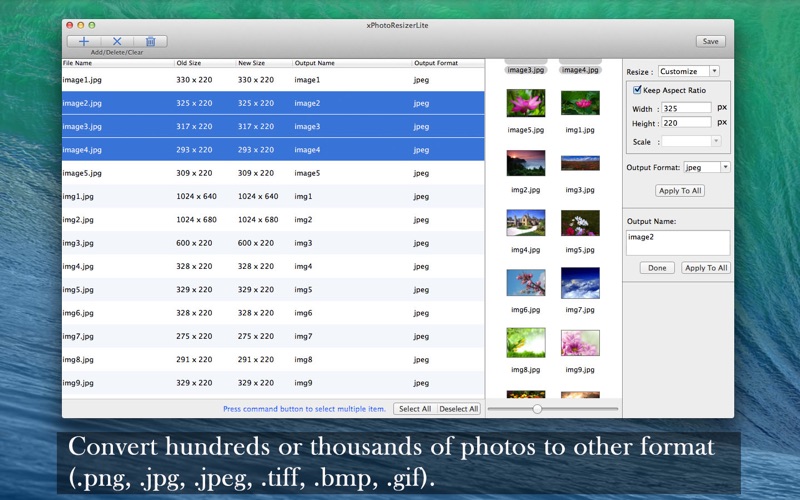
Task: Select image1.jpg in the file list
Action: pyautogui.click(x=273, y=80)
